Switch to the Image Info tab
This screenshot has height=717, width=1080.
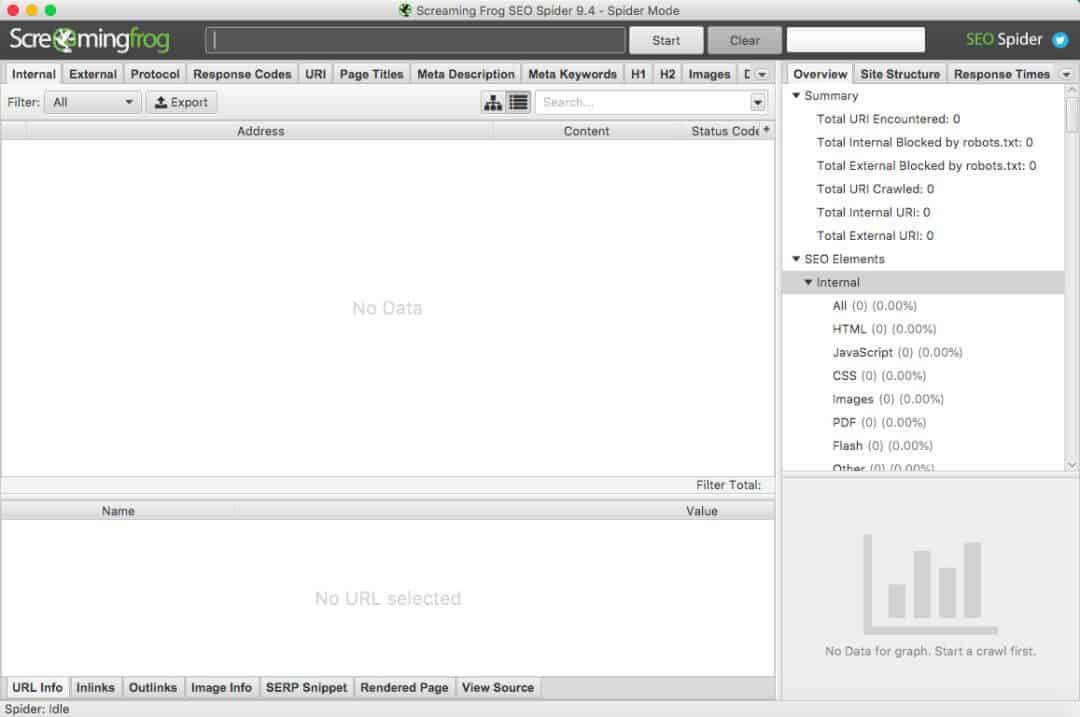click(221, 687)
